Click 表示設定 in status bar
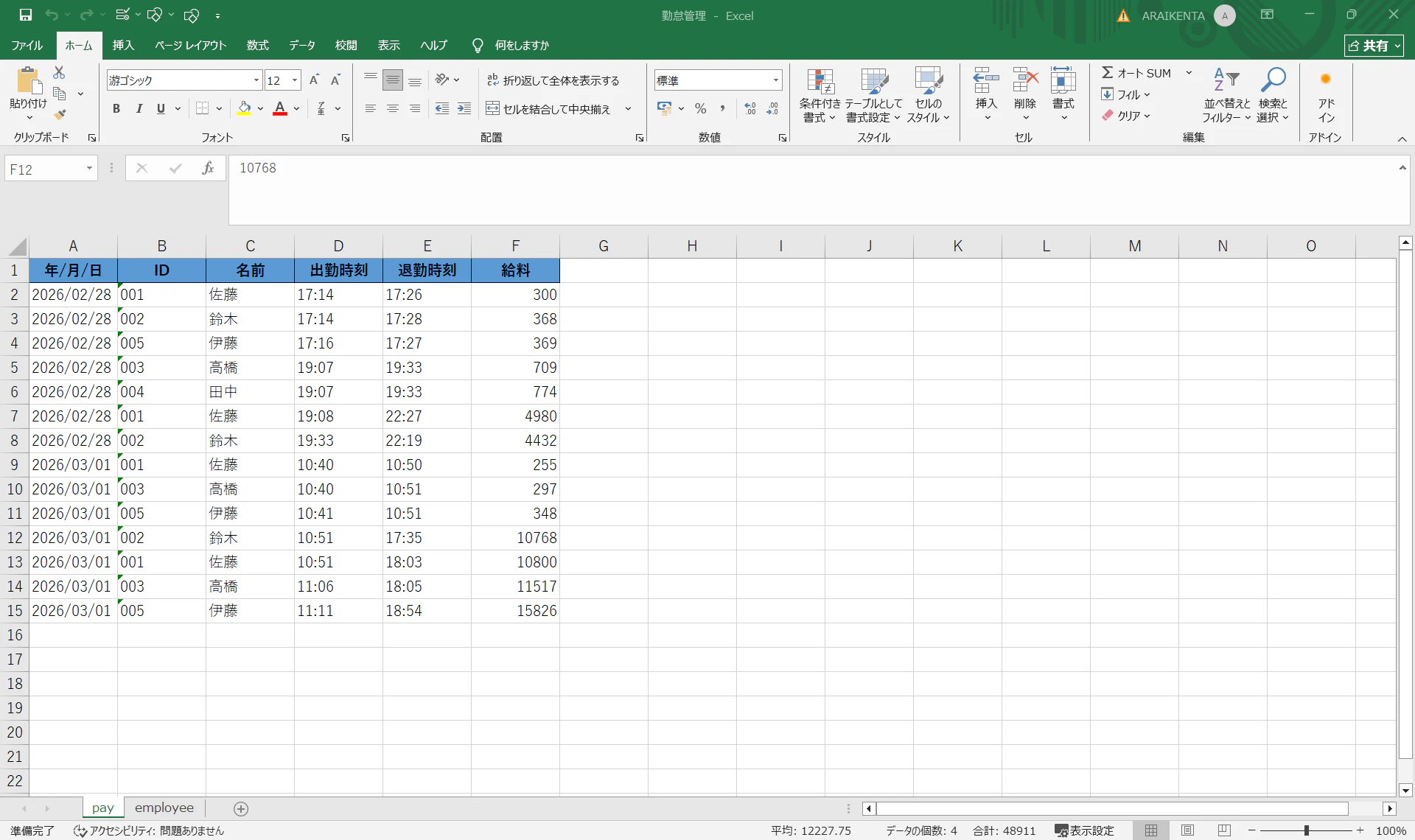This screenshot has height=840, width=1415. [x=1084, y=830]
